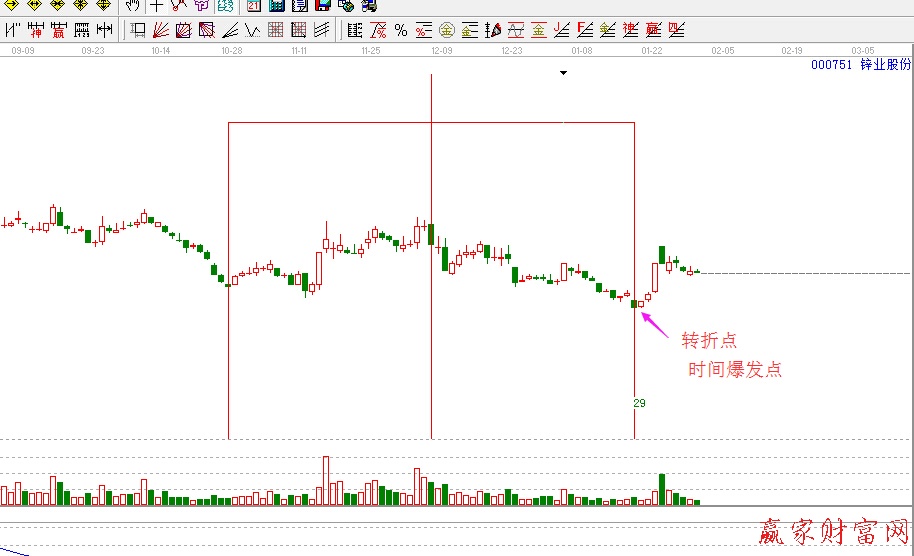This screenshot has width=914, height=556.
Task: Click the first yellow diamond arrow icon
Action: [11, 6]
